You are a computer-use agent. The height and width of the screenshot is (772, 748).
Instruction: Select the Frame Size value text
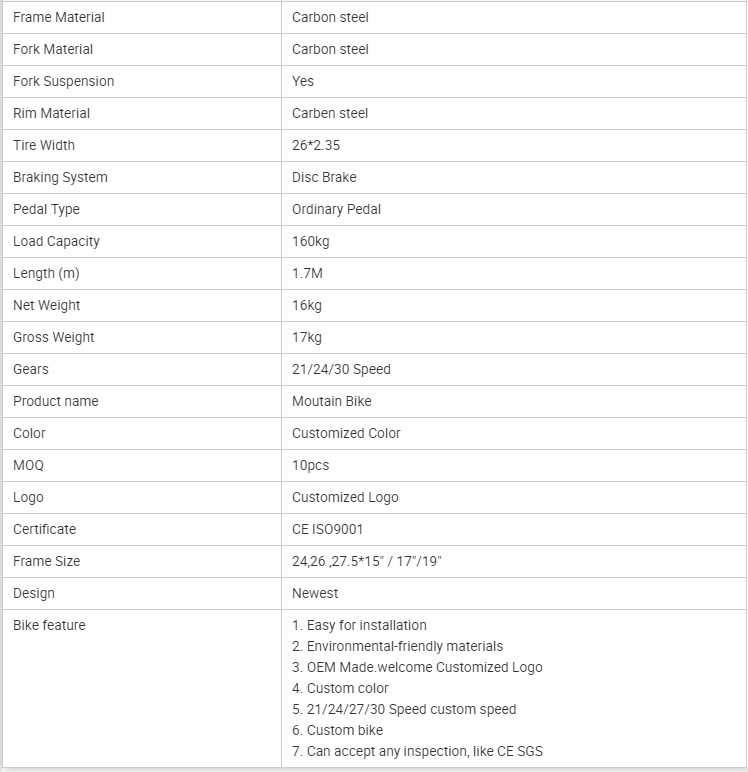click(367, 561)
